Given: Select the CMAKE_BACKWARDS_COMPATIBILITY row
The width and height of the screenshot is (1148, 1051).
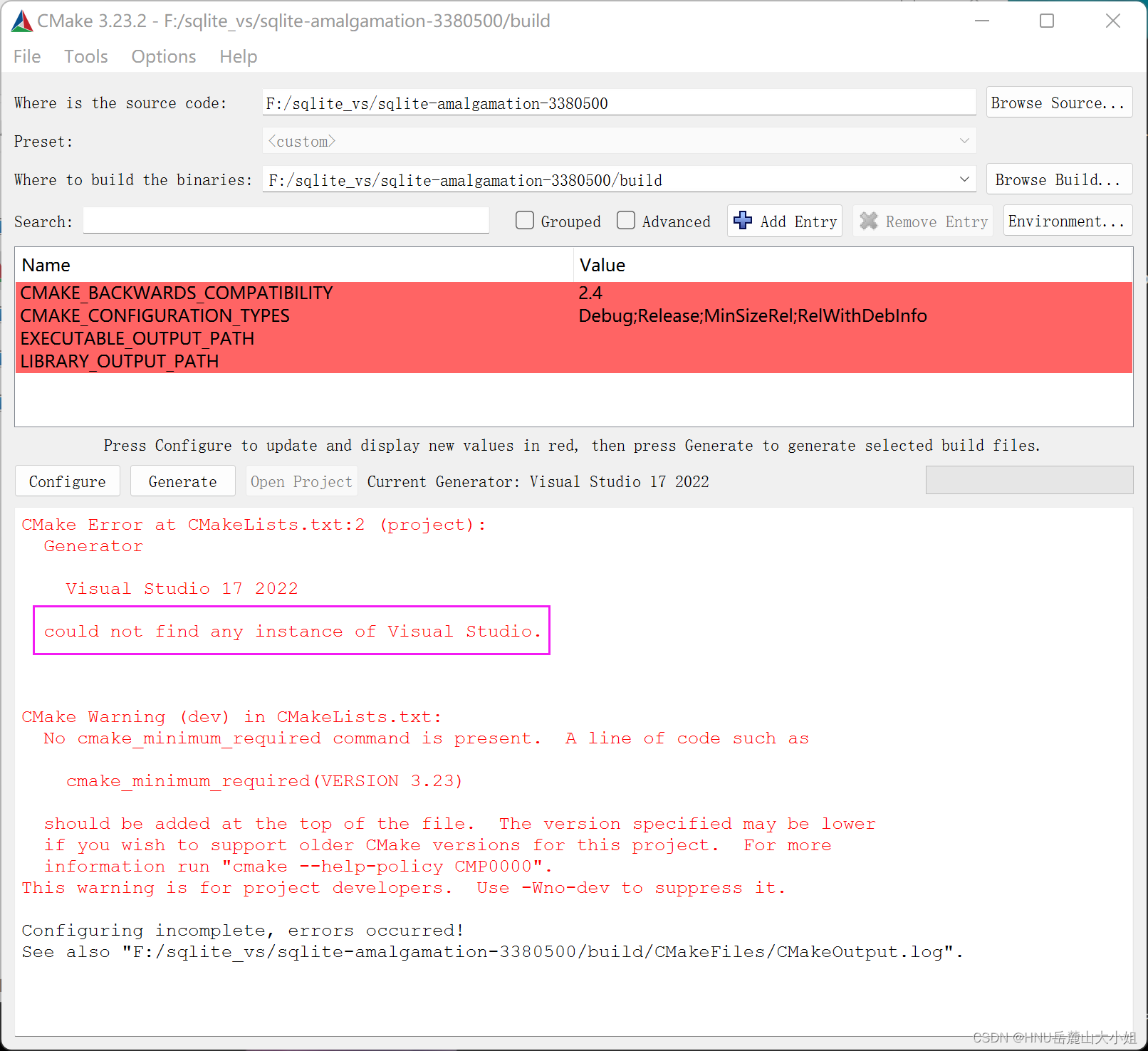Looking at the screenshot, I should [x=574, y=293].
